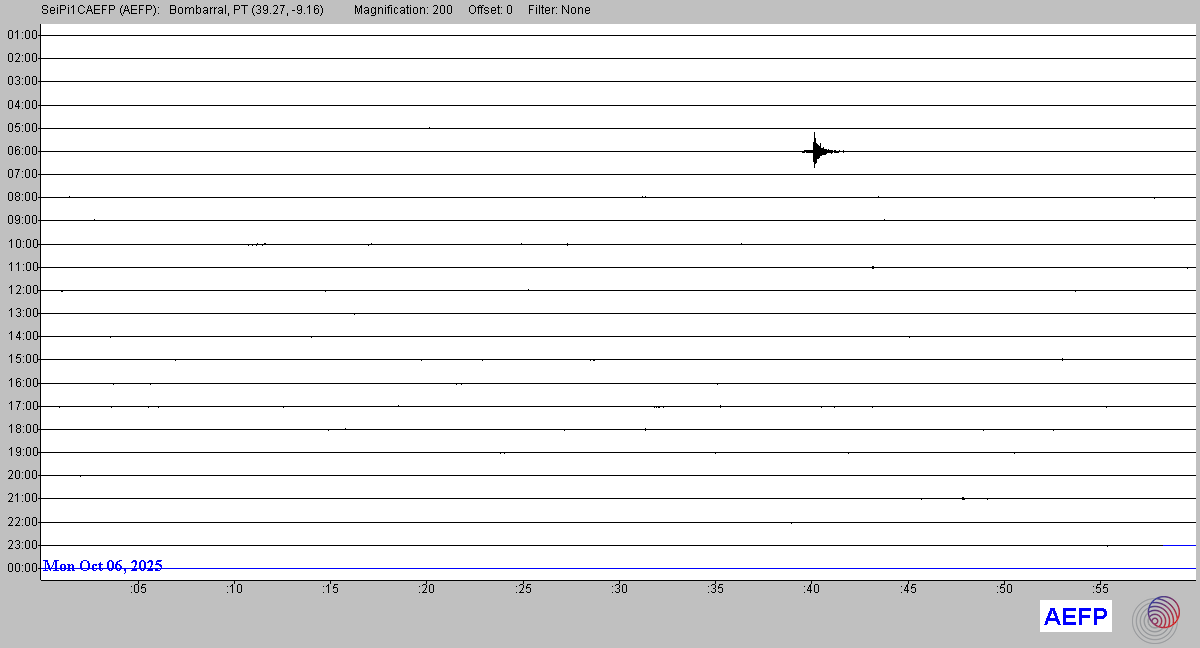Screen dimensions: 1200x648
Task: Click the :05 minute axis tick label
Action: pos(138,589)
